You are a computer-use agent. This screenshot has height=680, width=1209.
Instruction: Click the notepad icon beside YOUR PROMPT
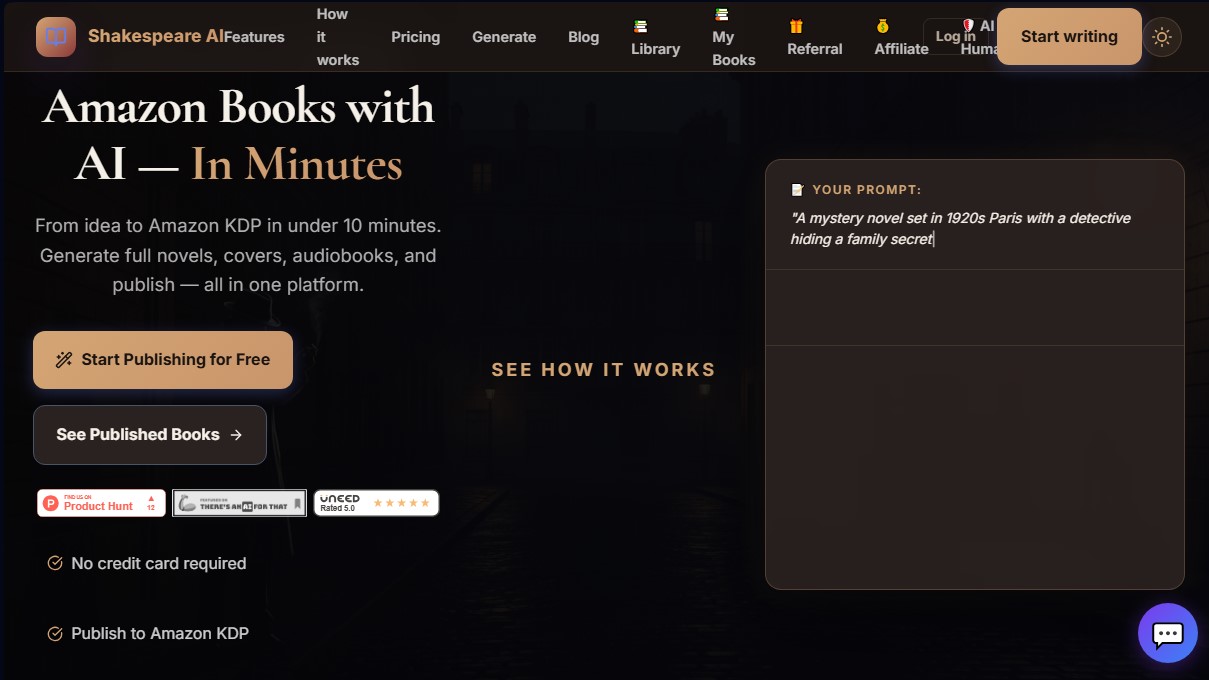797,190
